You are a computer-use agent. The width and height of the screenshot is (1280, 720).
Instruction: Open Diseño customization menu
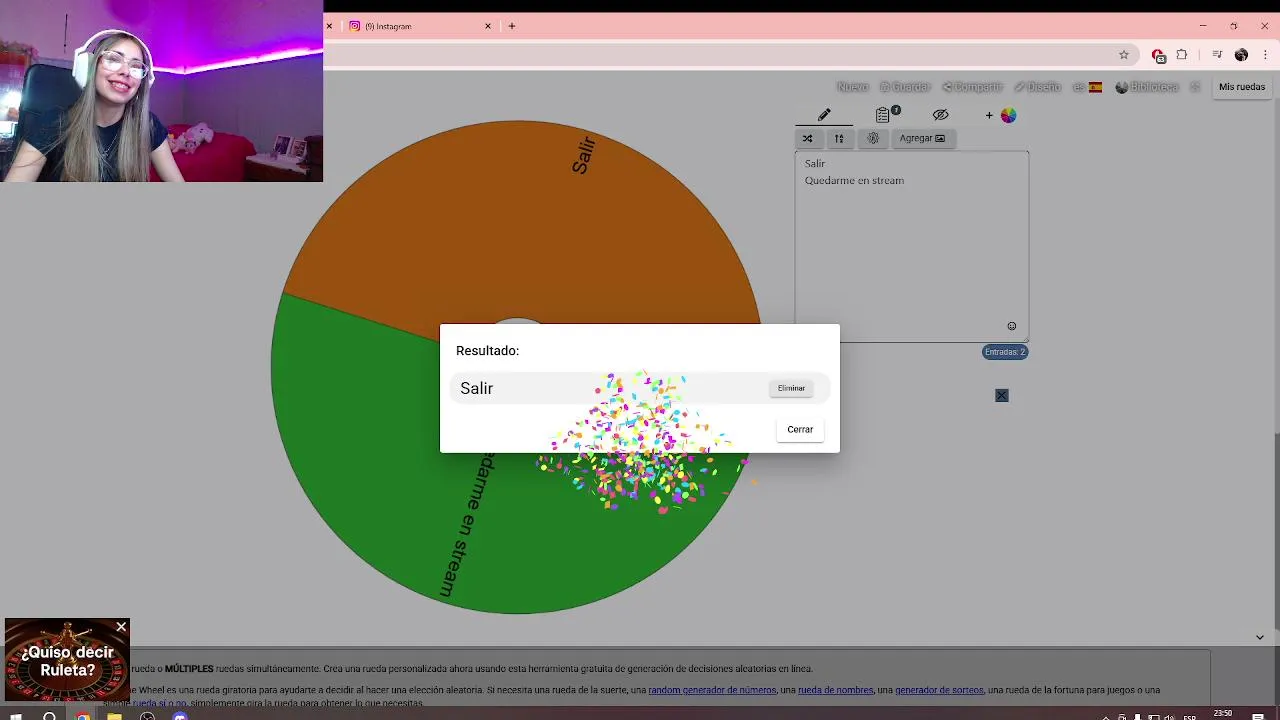tap(1037, 87)
